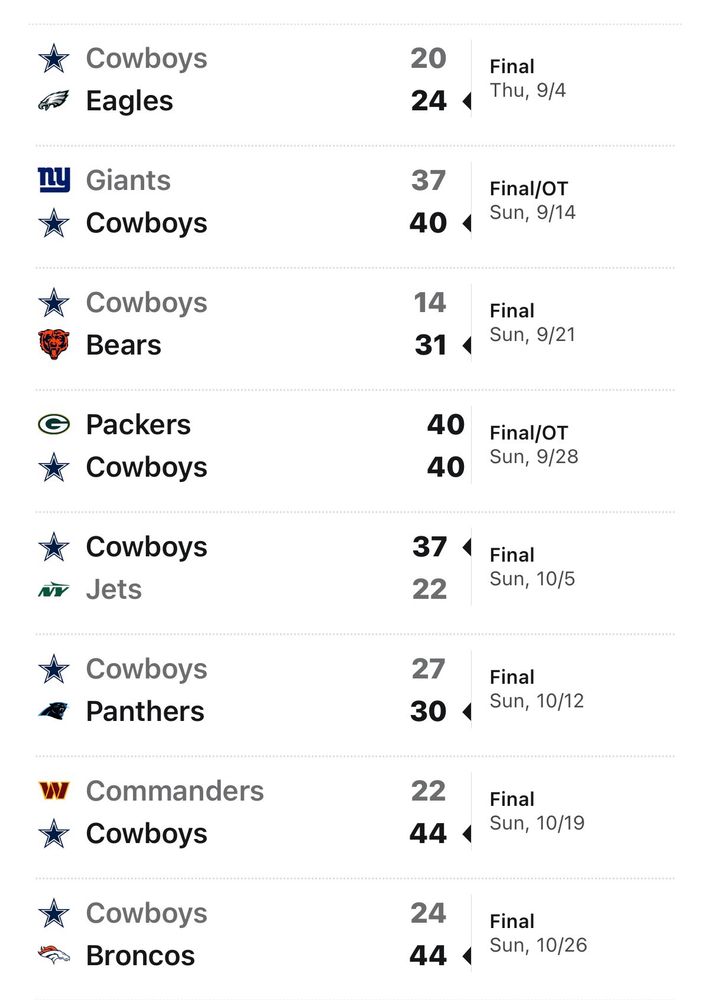Viewport: 712px width, 1000px height.
Task: Click the Sun, 10/26 game date
Action: point(538,945)
